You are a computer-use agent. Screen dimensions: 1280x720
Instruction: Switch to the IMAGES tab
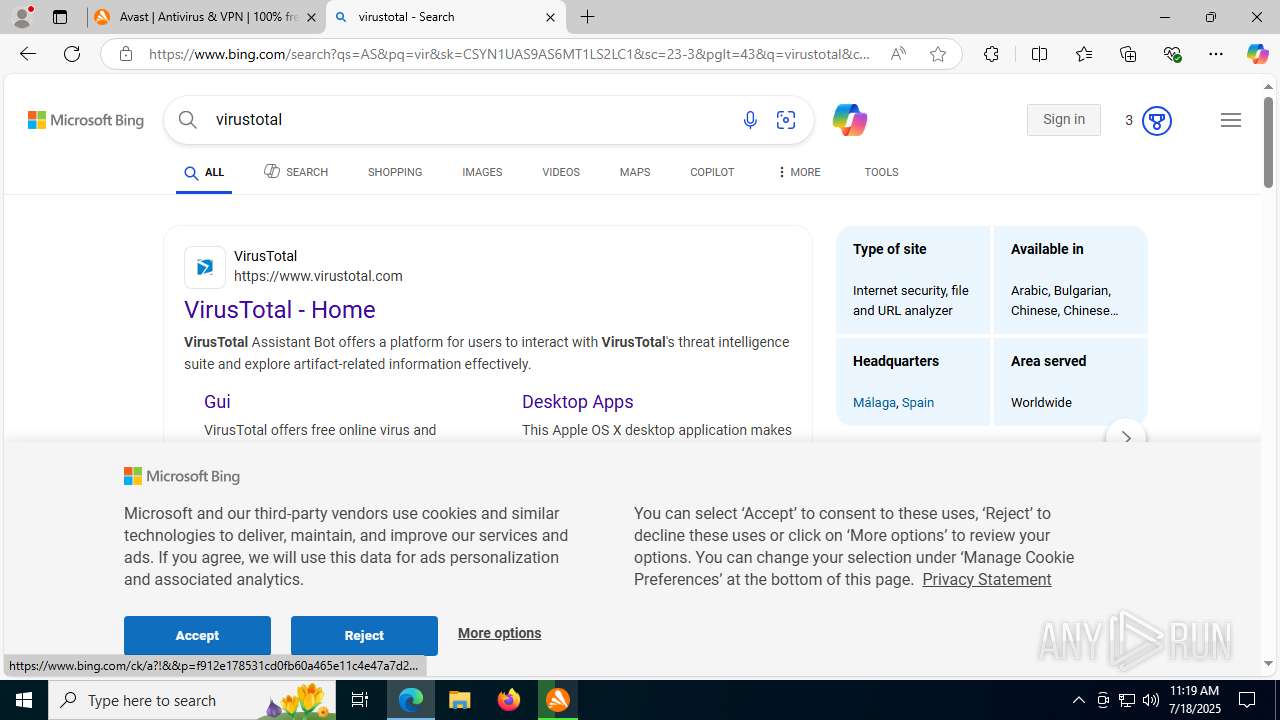tap(482, 172)
